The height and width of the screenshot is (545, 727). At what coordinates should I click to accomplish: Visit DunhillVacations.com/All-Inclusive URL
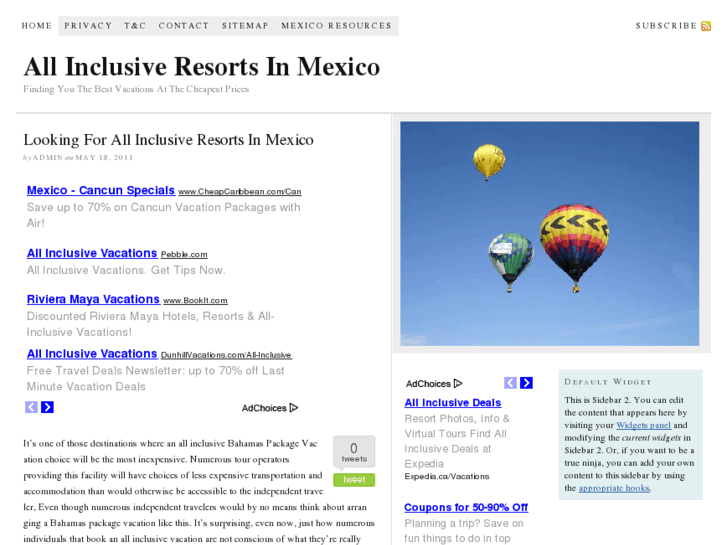coord(226,355)
